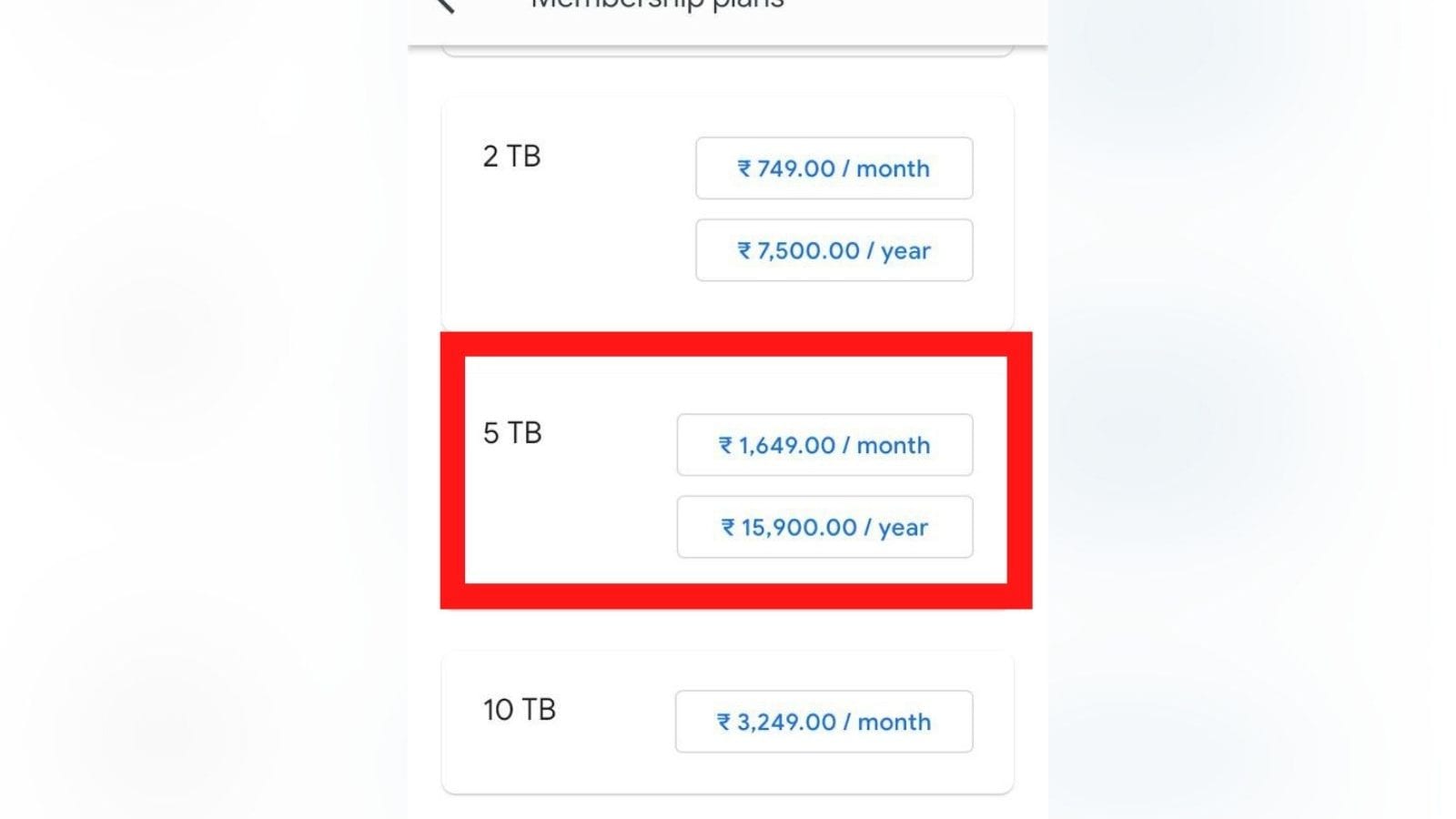This screenshot has width=1456, height=819.
Task: Tap the Membership plans header title
Action: pyautogui.click(x=657, y=5)
